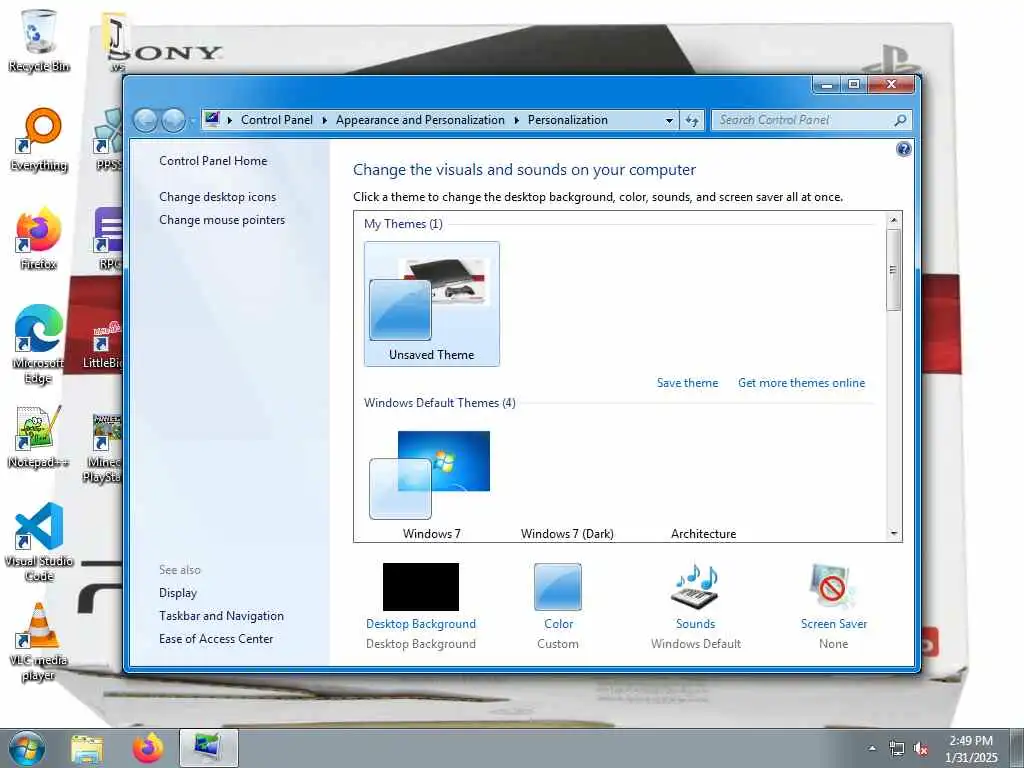Open the Help question mark icon

click(903, 150)
